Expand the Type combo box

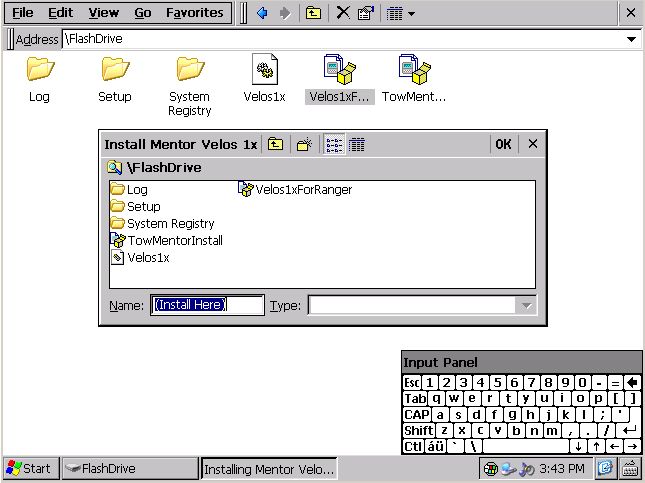(527, 305)
